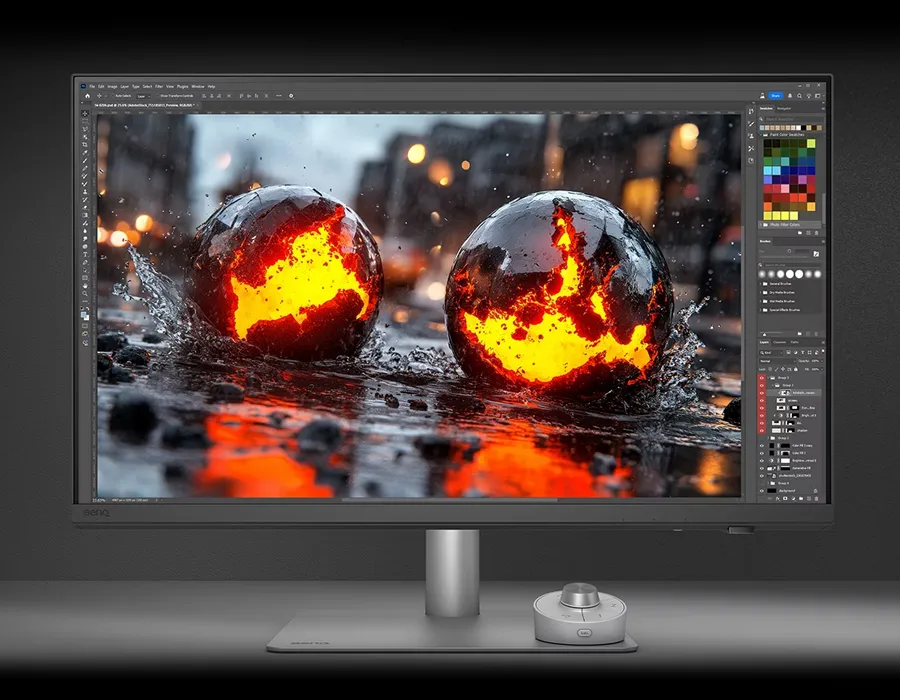Toggle visibility of Group 3
The width and height of the screenshot is (900, 700).
pyautogui.click(x=760, y=377)
